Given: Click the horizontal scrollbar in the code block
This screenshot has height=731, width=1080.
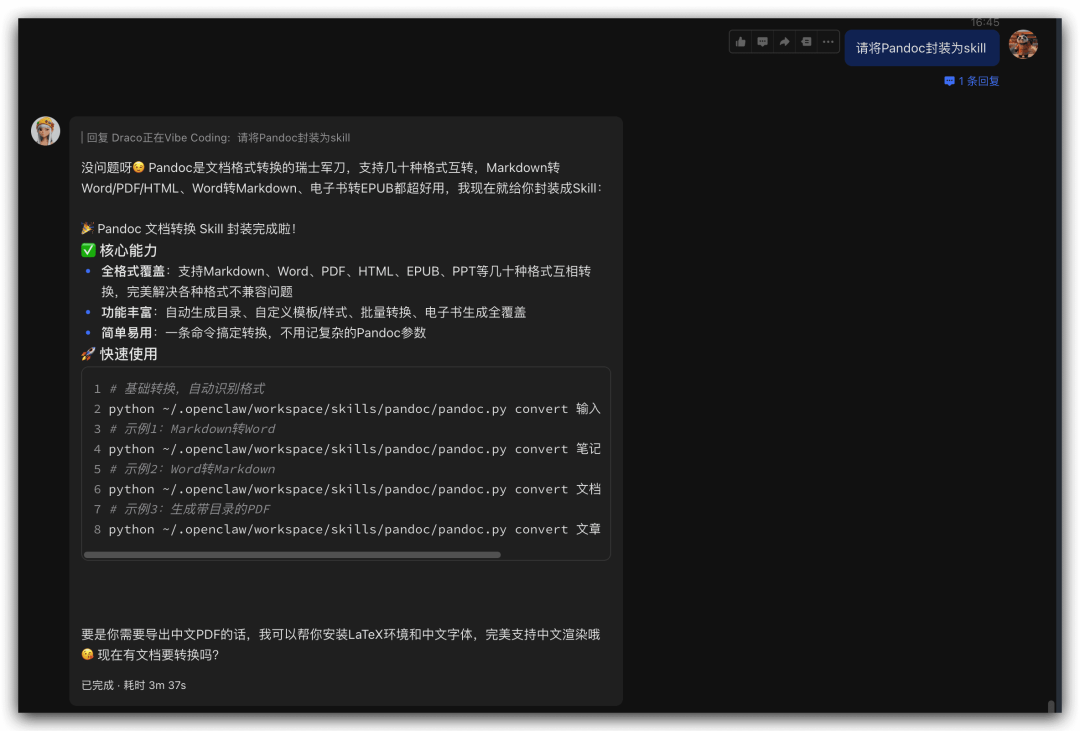Looking at the screenshot, I should point(292,554).
